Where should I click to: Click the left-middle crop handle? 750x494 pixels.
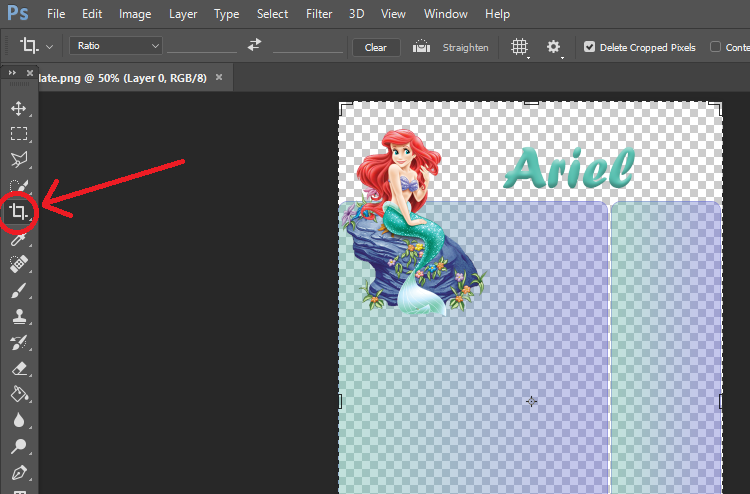340,401
